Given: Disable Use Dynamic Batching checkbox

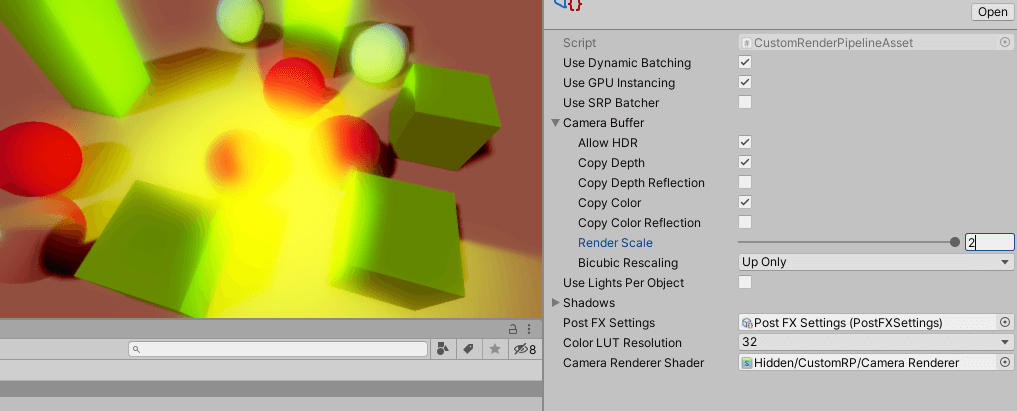Looking at the screenshot, I should click(x=745, y=62).
